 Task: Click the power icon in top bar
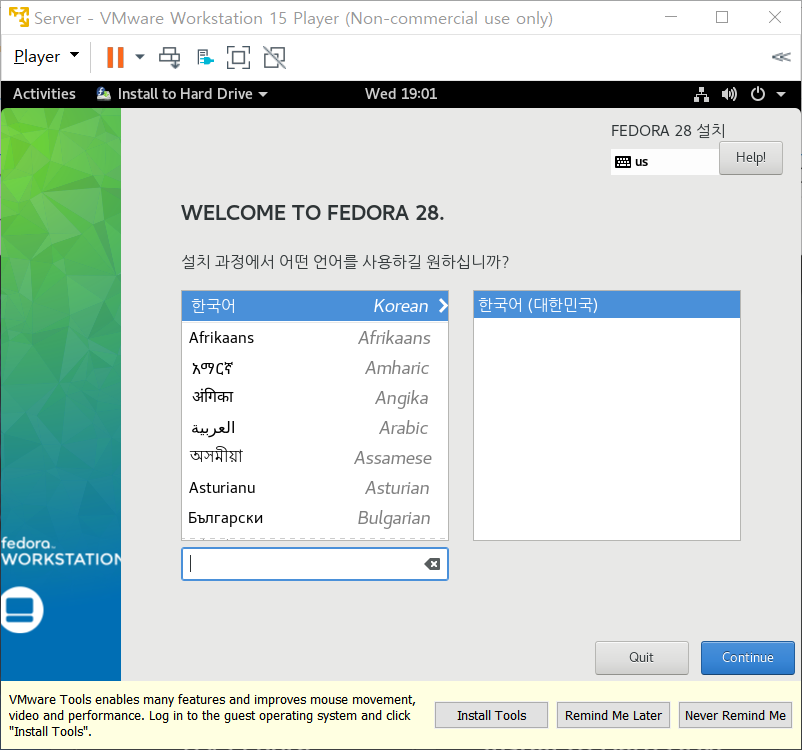coord(758,94)
